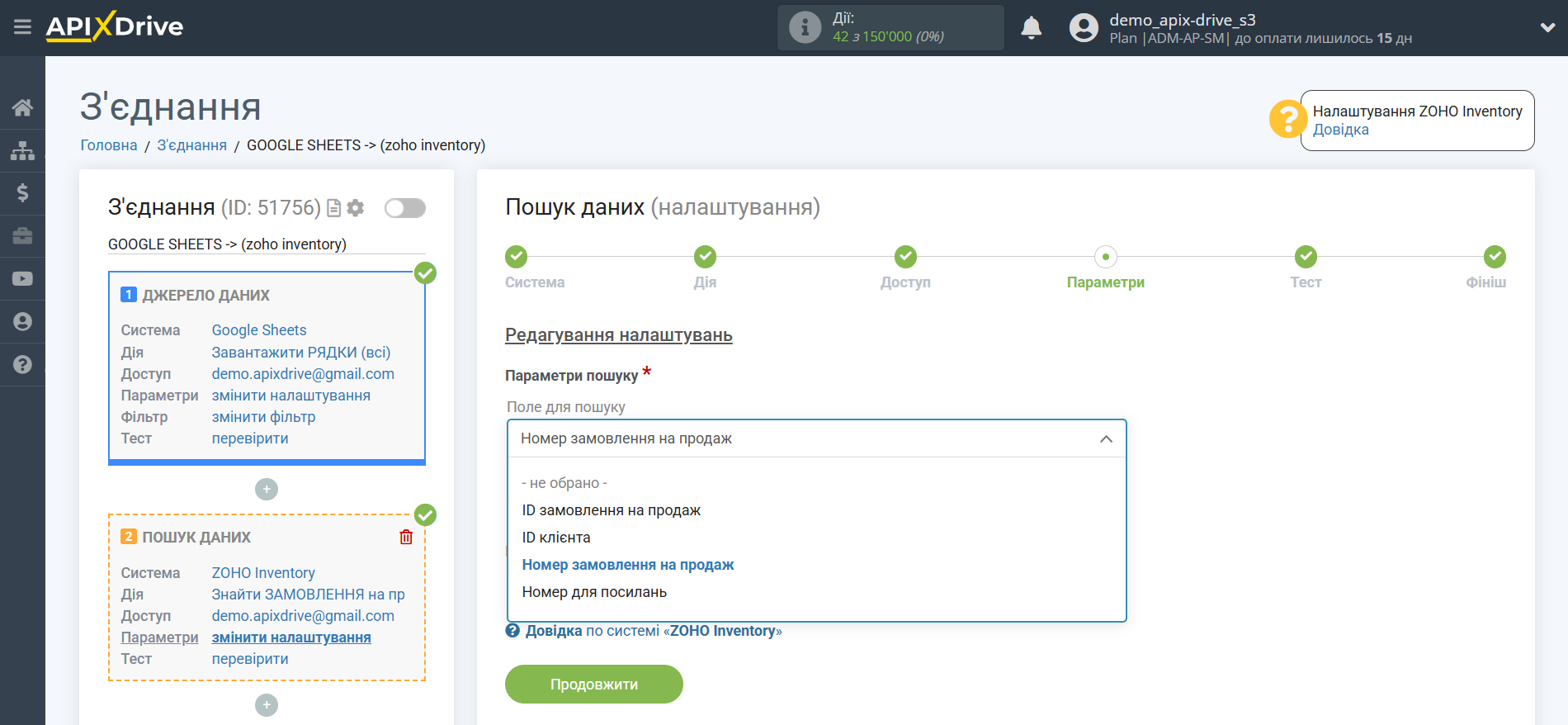Click the Продовжити button
Viewport: 1568px width, 725px height.
point(594,685)
